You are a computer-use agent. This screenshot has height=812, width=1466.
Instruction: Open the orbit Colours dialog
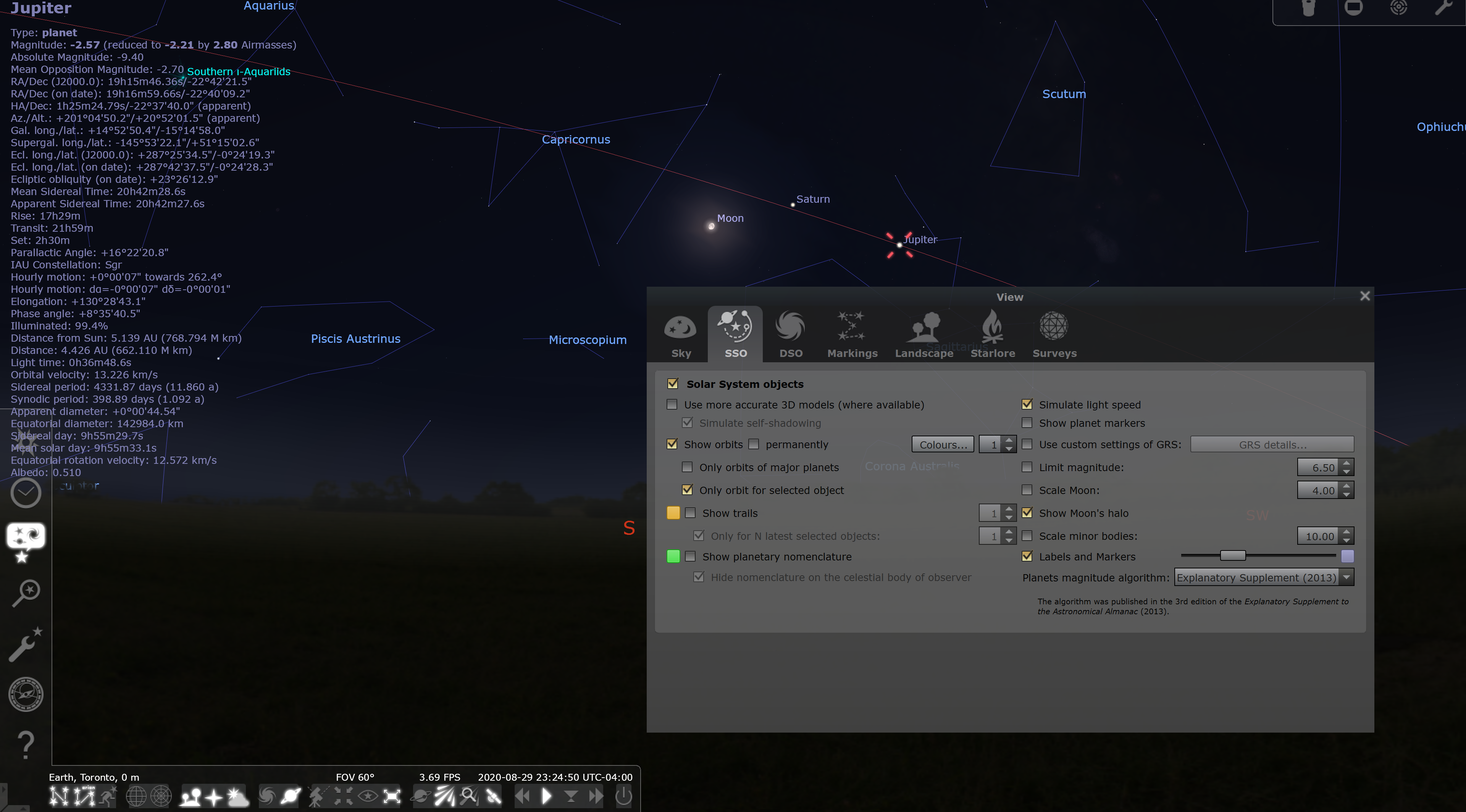tap(943, 444)
